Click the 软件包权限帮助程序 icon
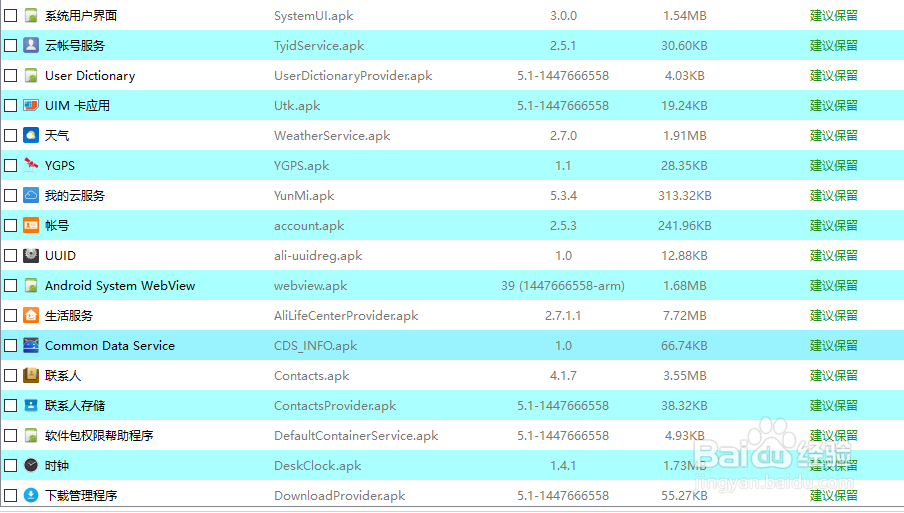 click(31, 435)
